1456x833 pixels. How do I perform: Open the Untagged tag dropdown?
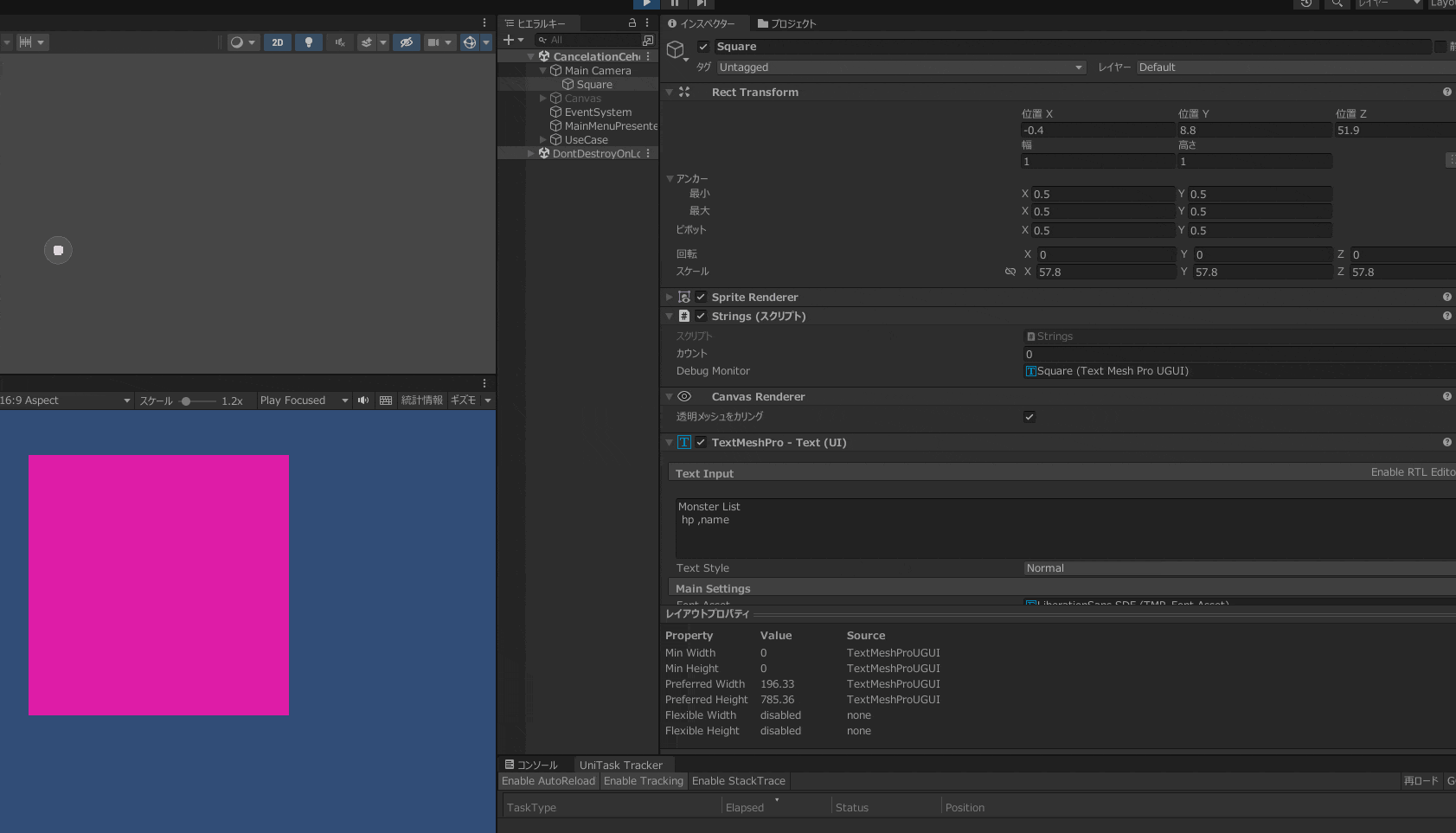[901, 67]
